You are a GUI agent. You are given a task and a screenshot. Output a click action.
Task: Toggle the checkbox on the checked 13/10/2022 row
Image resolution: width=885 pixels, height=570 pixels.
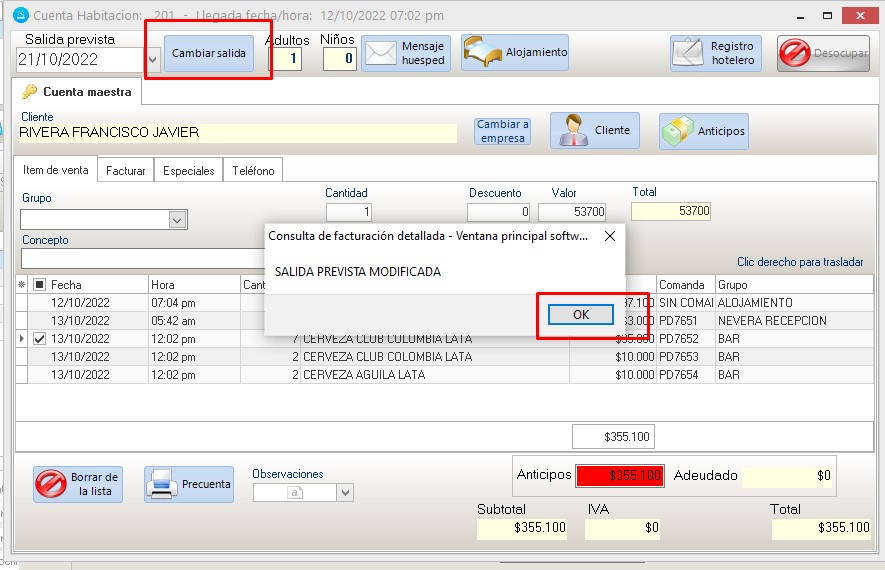pos(39,339)
